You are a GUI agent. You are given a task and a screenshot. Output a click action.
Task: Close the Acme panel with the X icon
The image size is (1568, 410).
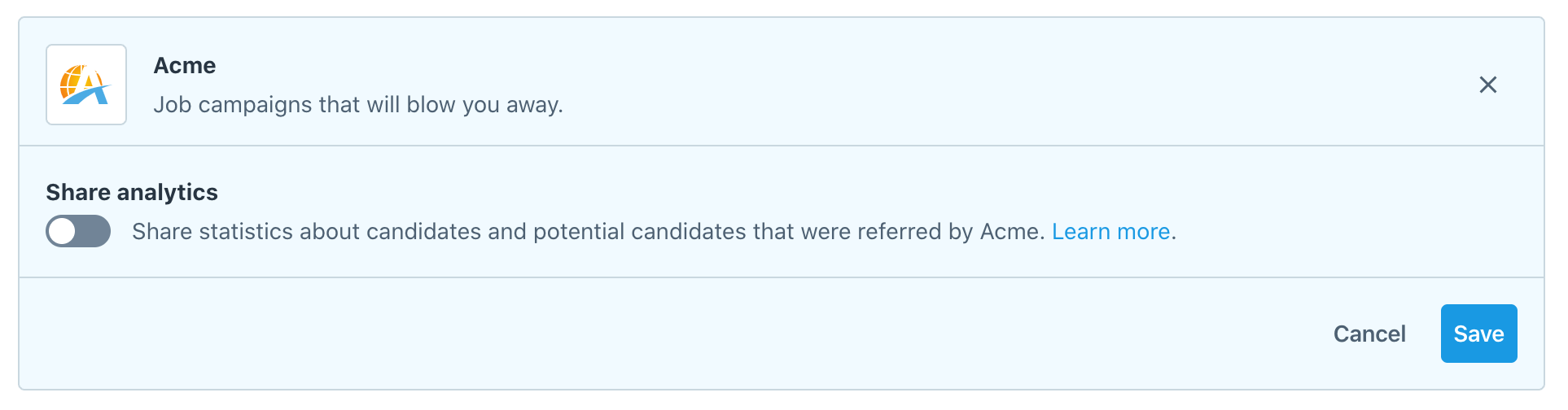click(x=1487, y=85)
